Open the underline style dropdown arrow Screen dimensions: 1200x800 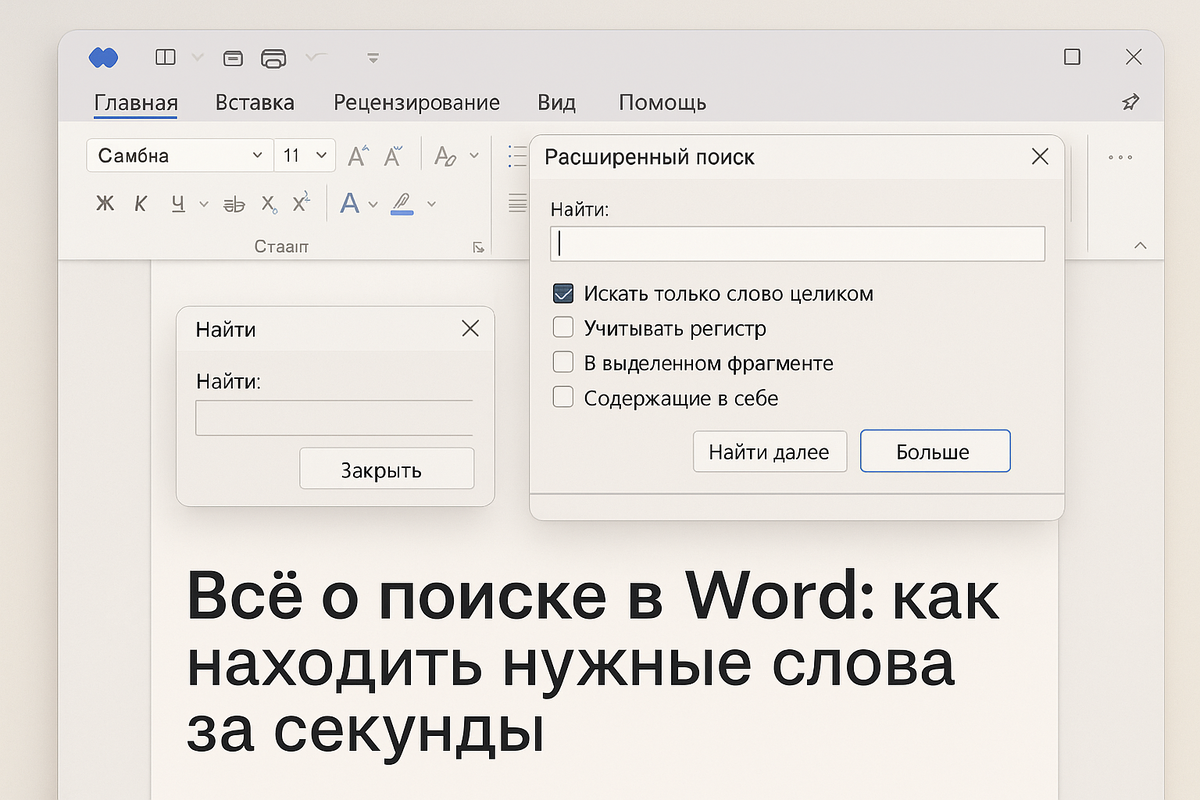click(x=204, y=204)
